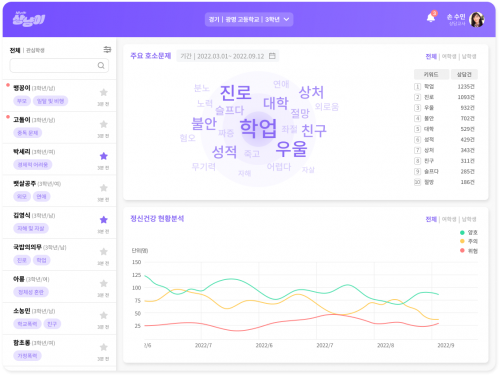Image resolution: width=500 pixels, height=376 pixels.
Task: Expand the school and grade dropdown
Action: (x=249, y=19)
